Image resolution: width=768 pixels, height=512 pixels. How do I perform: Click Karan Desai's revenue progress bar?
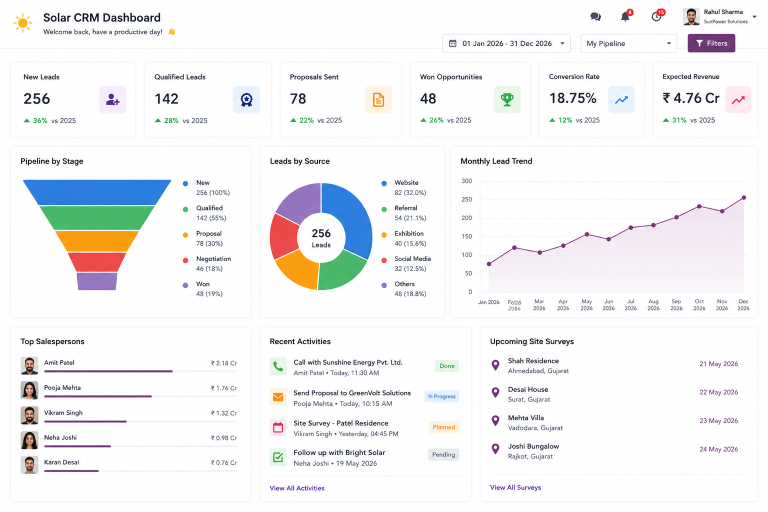pyautogui.click(x=141, y=471)
